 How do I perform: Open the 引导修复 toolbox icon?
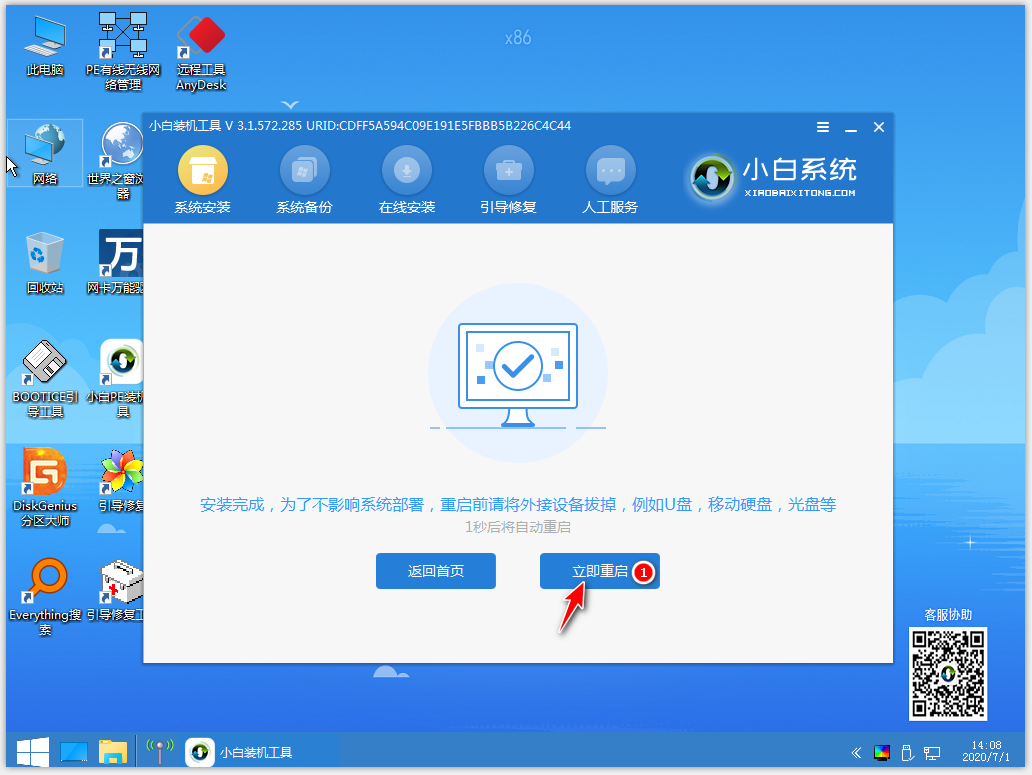tap(509, 171)
